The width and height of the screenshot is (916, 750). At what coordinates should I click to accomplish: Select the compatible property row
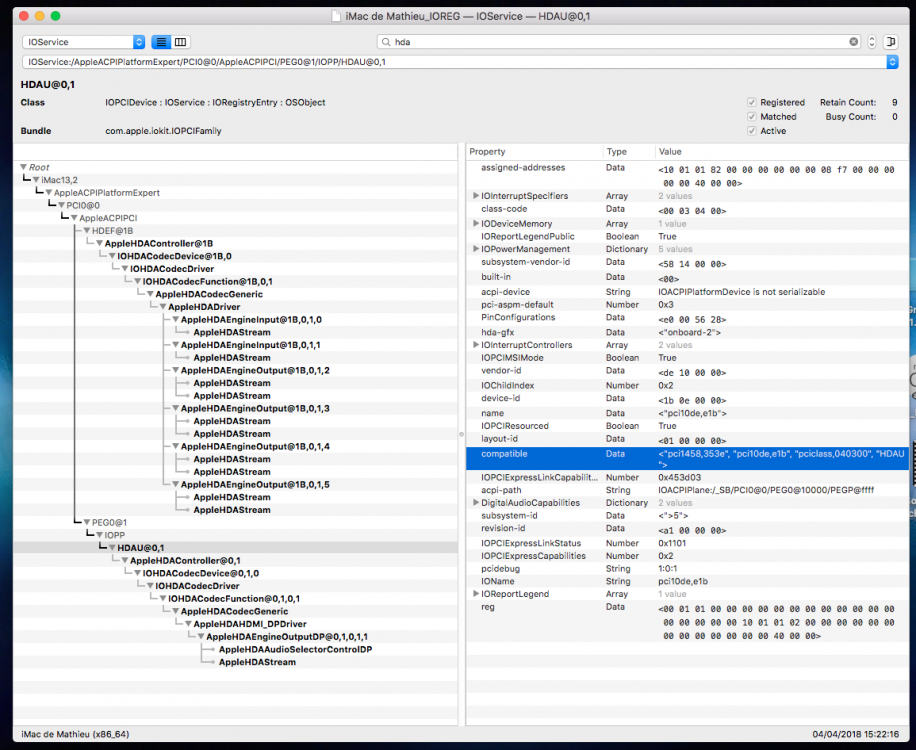pyautogui.click(x=688, y=459)
